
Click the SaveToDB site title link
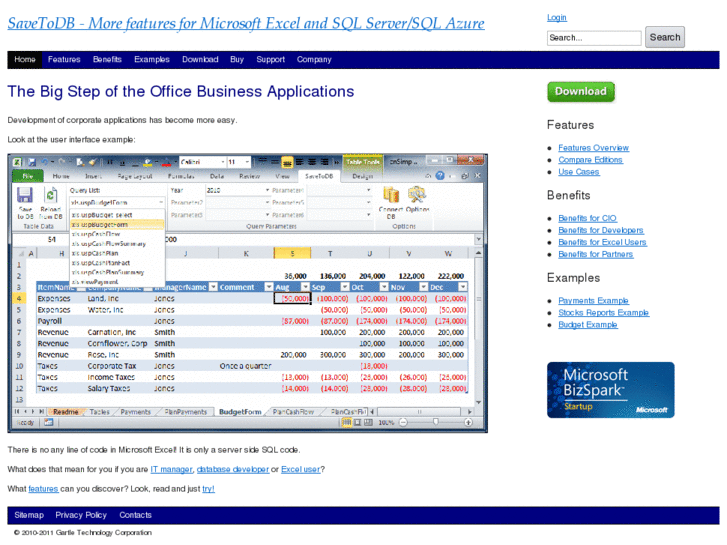[x=246, y=23]
